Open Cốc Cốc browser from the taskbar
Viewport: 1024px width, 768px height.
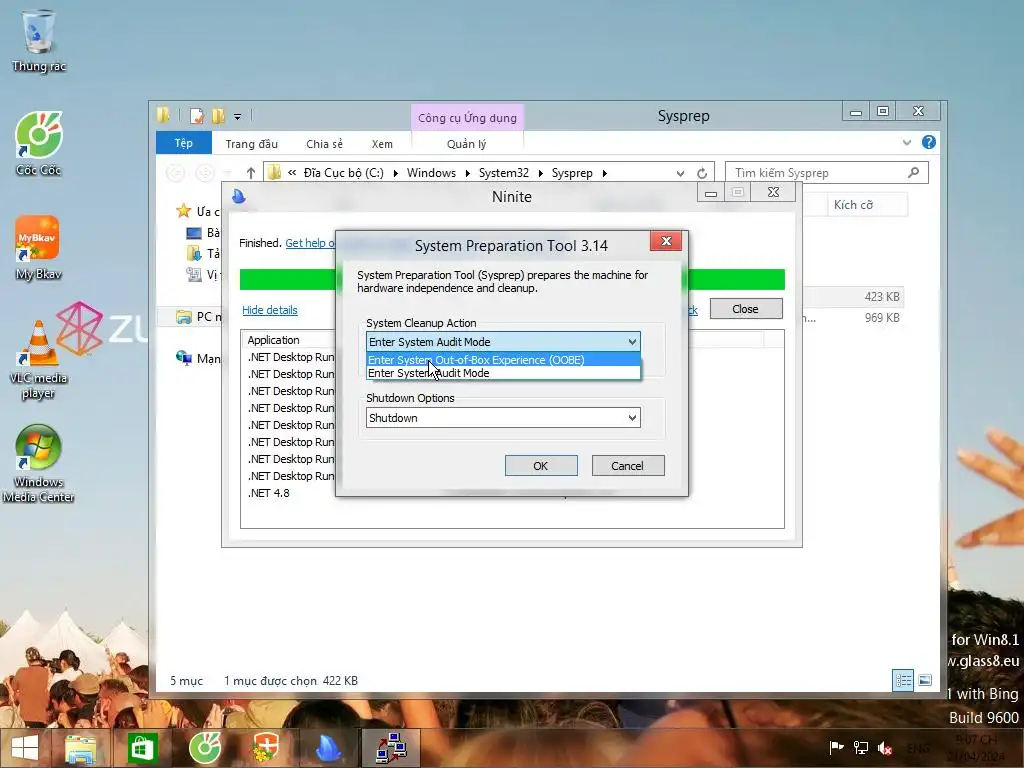pyautogui.click(x=205, y=748)
